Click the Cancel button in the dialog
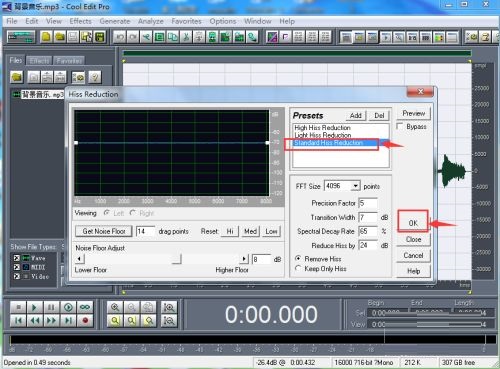This screenshot has height=369, width=500. (x=413, y=255)
